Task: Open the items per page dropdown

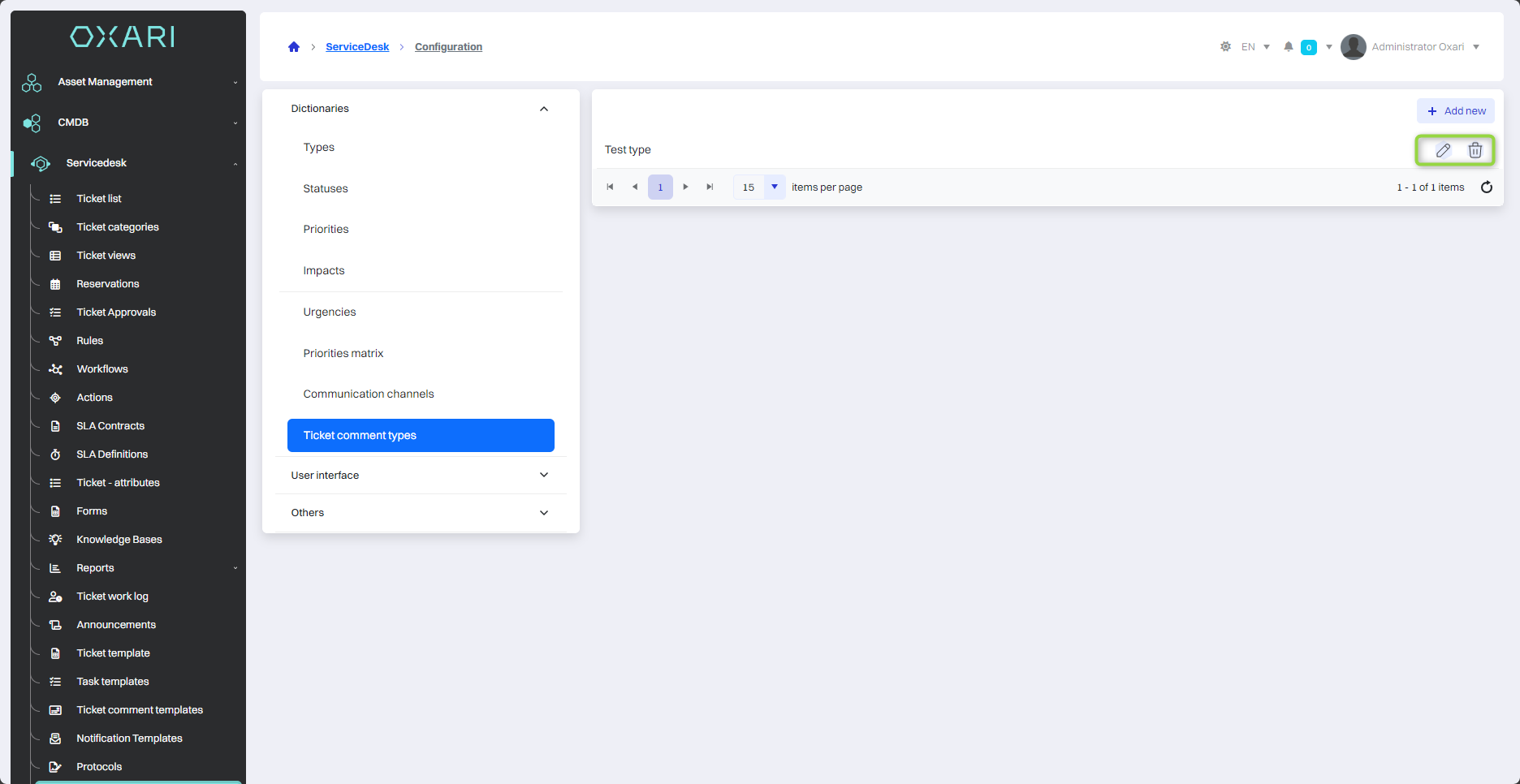Action: (x=775, y=187)
